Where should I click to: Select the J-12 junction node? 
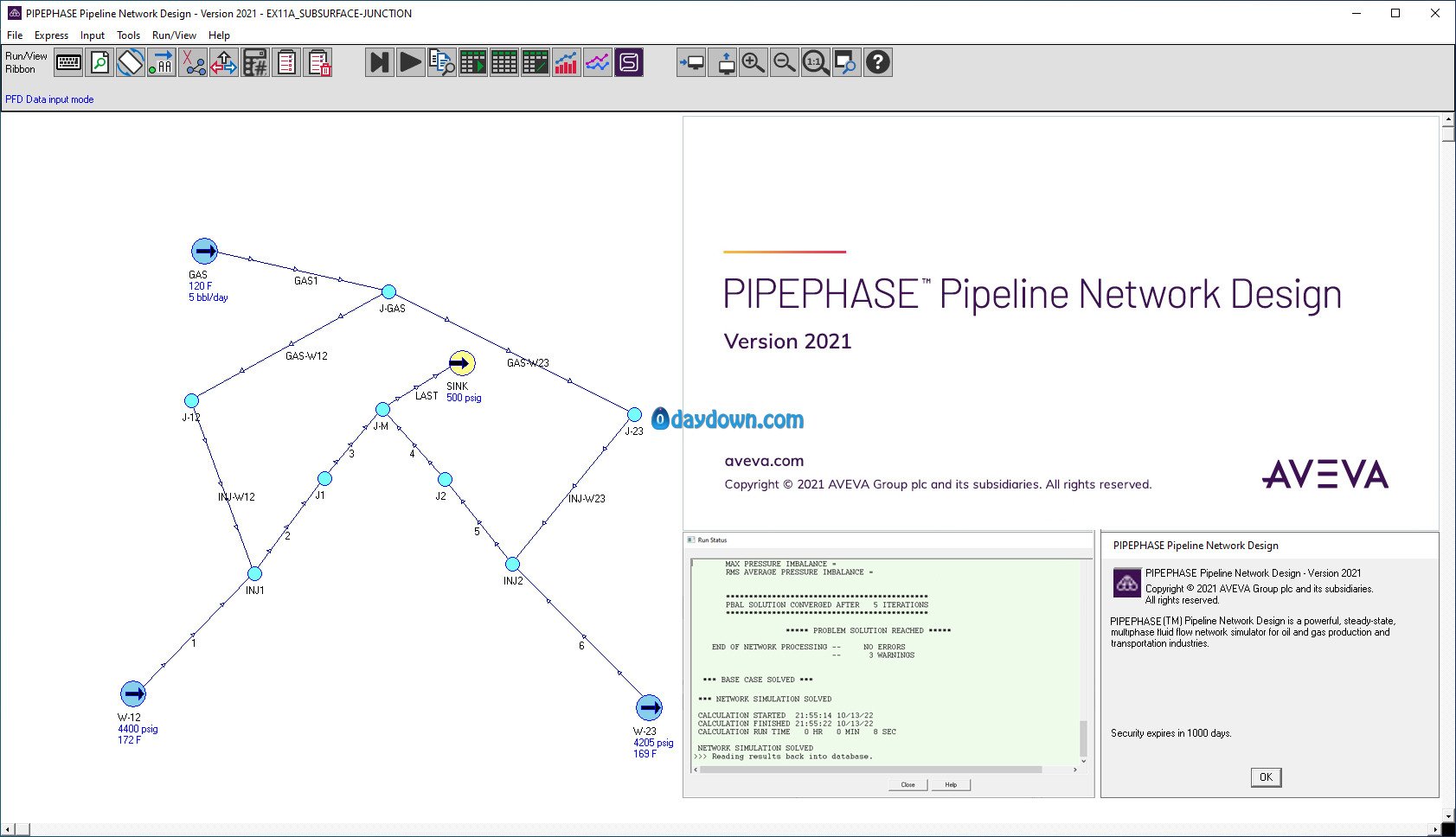192,400
